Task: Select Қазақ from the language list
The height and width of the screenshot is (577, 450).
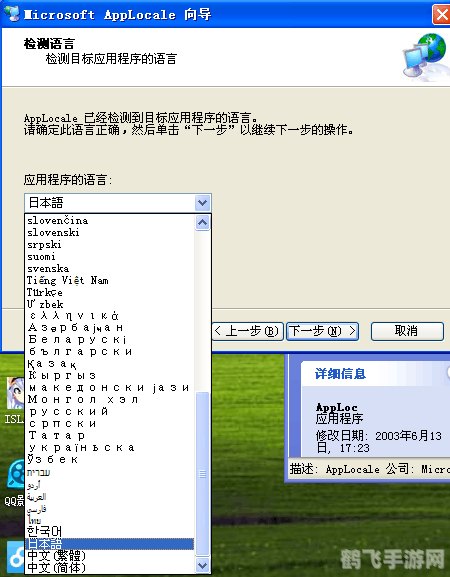Action: (x=110, y=364)
